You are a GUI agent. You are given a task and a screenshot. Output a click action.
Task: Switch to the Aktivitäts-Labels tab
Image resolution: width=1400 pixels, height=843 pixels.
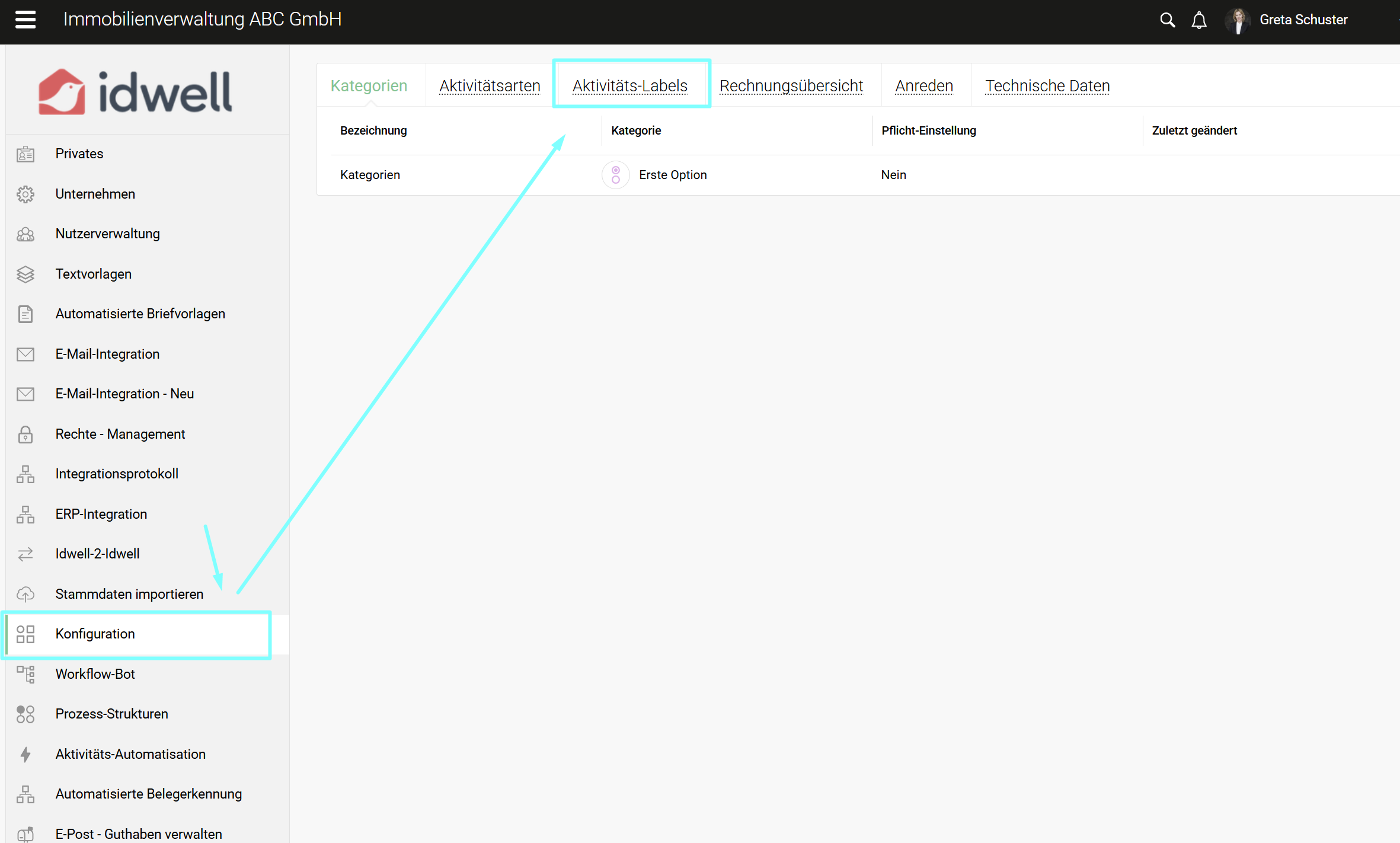[x=630, y=86]
